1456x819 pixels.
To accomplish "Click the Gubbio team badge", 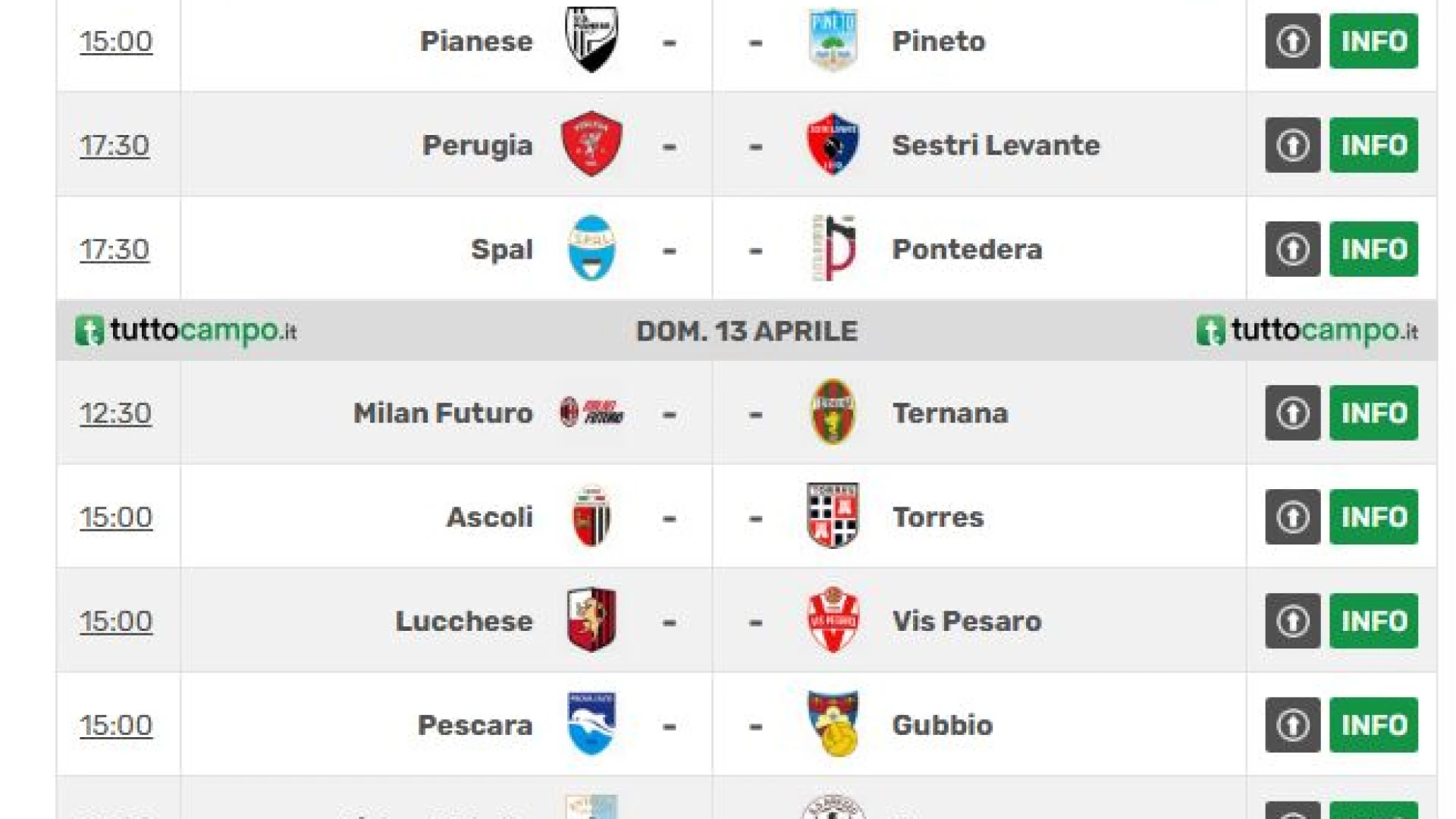I will coord(833,723).
